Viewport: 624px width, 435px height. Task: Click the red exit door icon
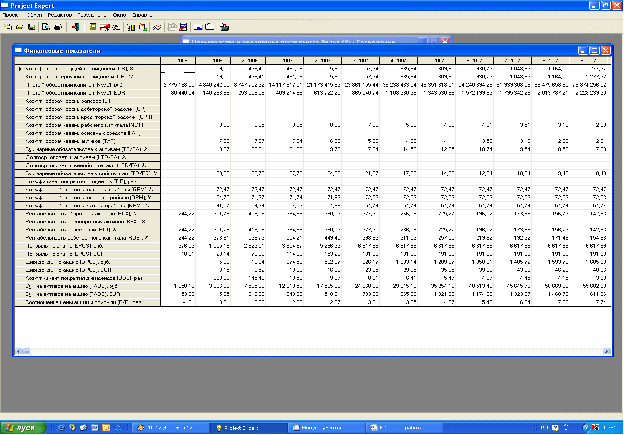(76, 27)
